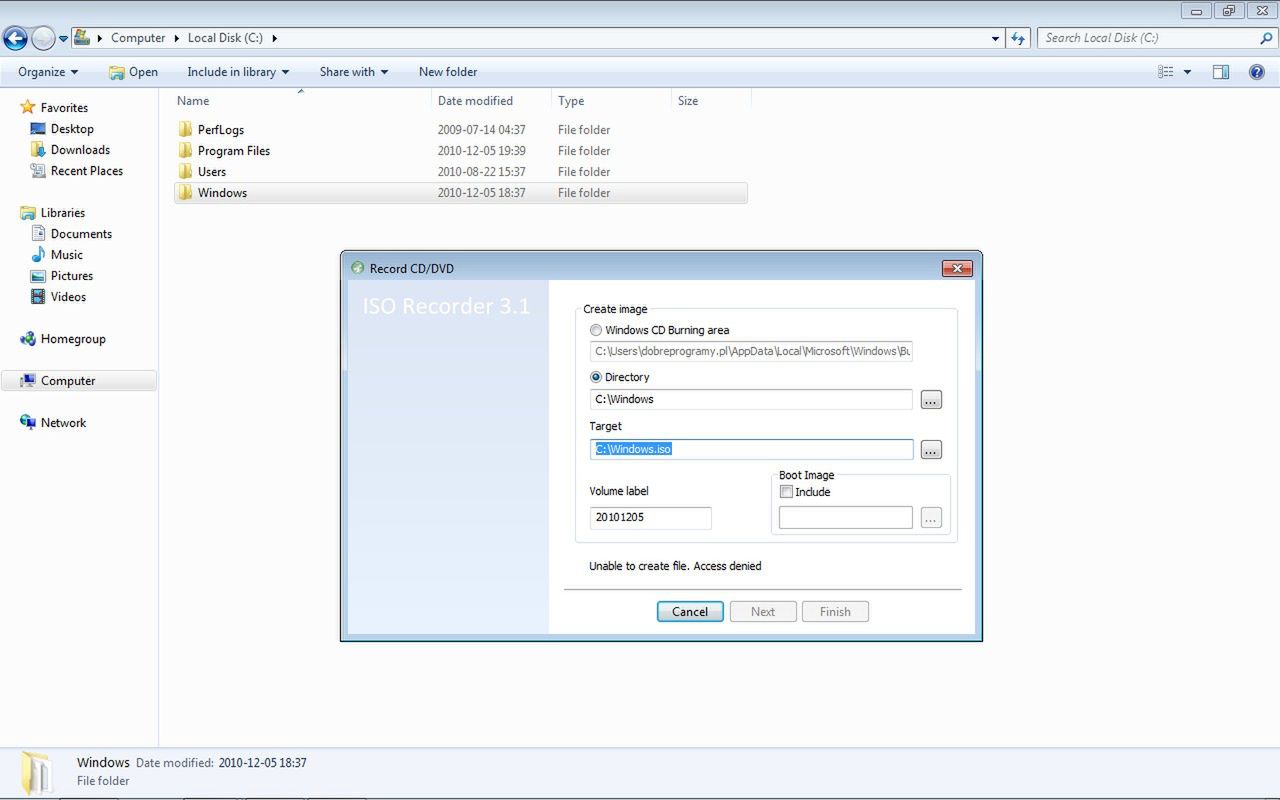This screenshot has width=1280, height=800.
Task: Click the Boot Image path field
Action: (846, 518)
